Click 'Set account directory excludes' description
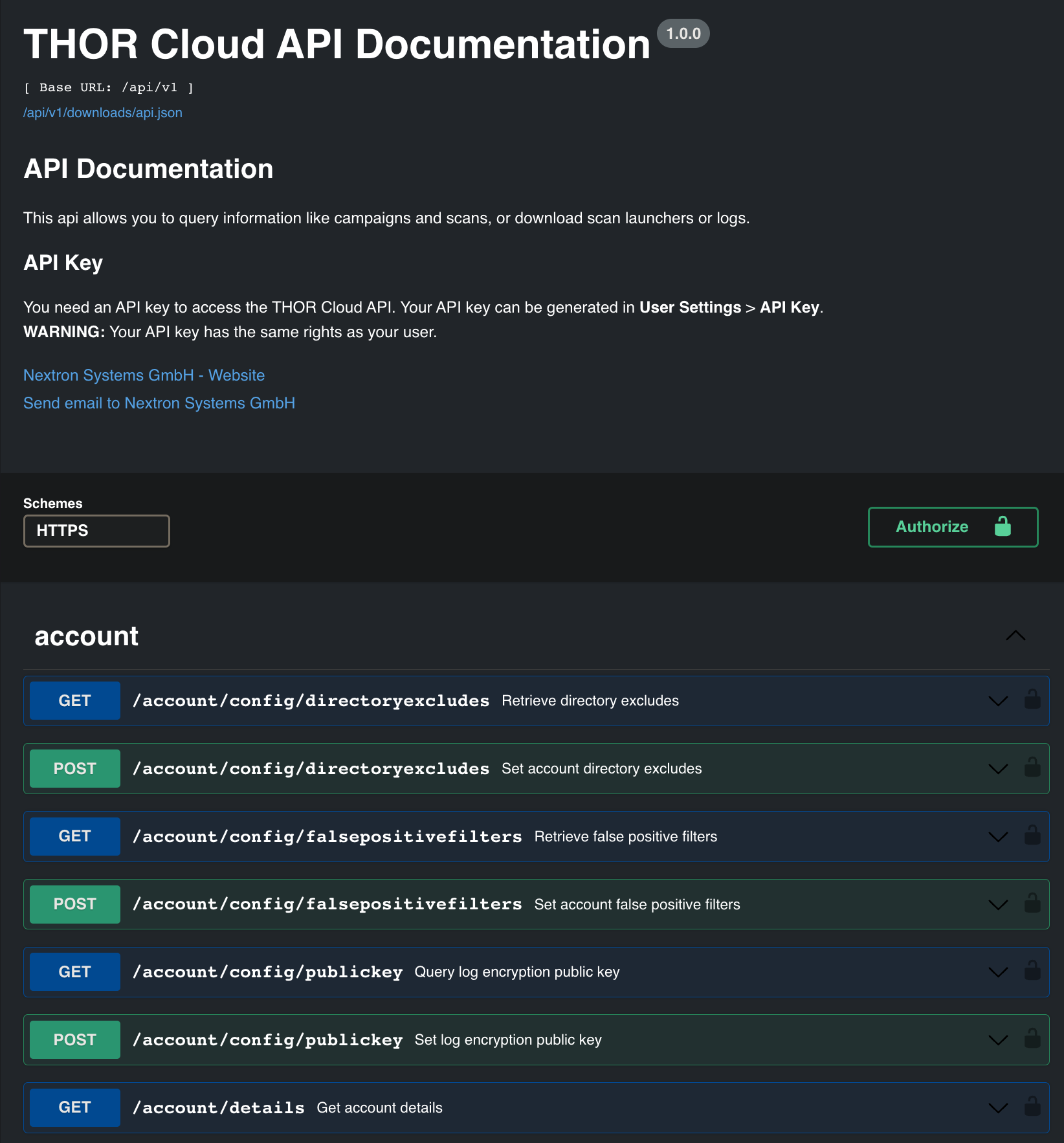This screenshot has height=1143, width=1064. click(x=602, y=769)
